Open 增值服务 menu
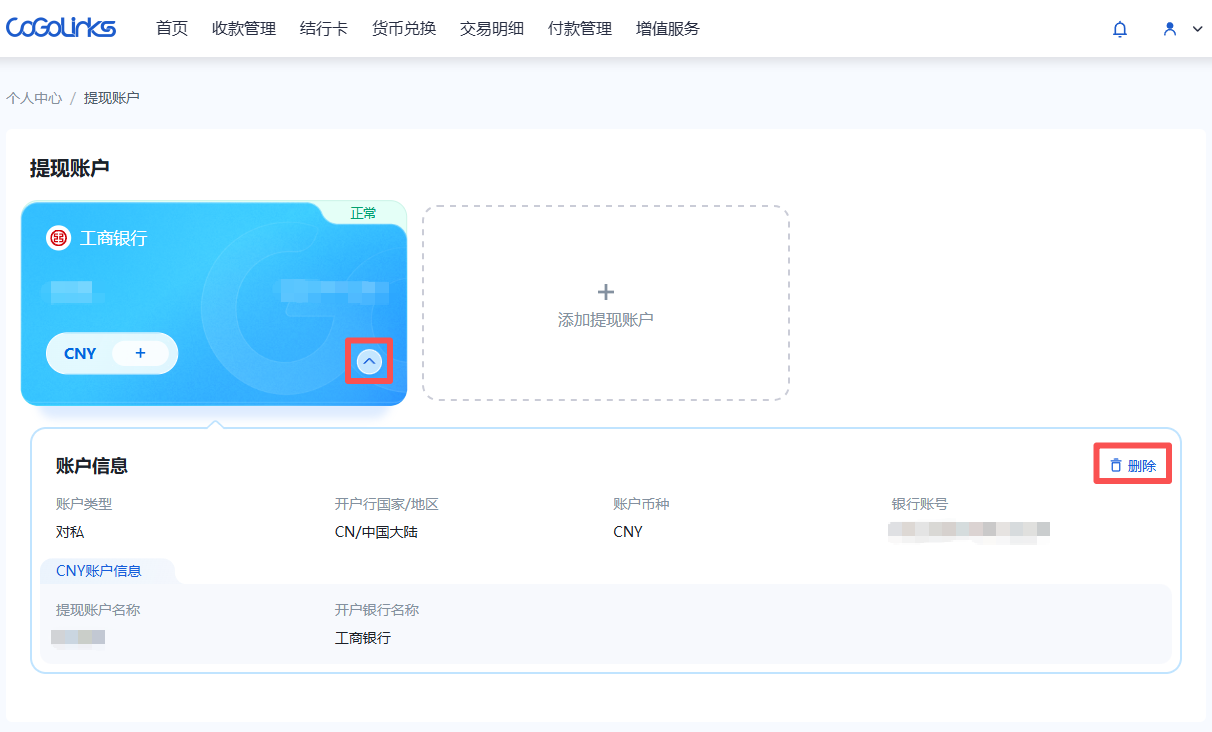 point(668,29)
